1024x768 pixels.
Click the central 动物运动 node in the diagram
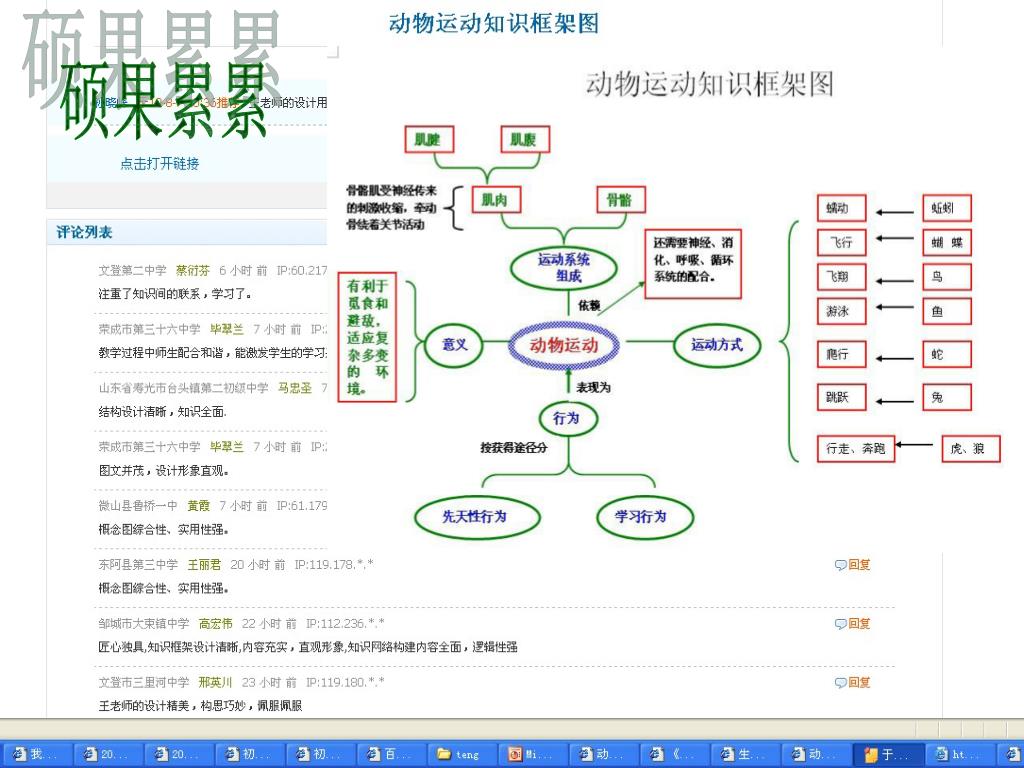coord(564,345)
